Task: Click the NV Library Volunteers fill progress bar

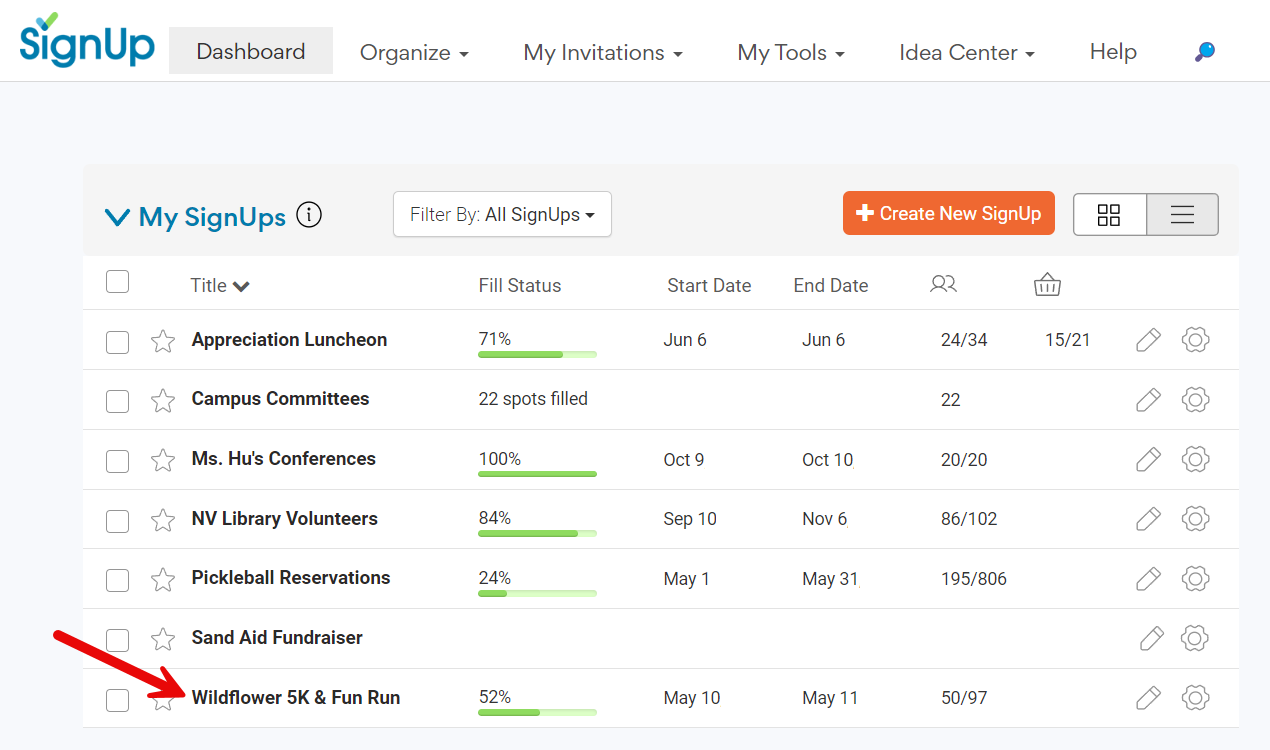Action: coord(537,533)
